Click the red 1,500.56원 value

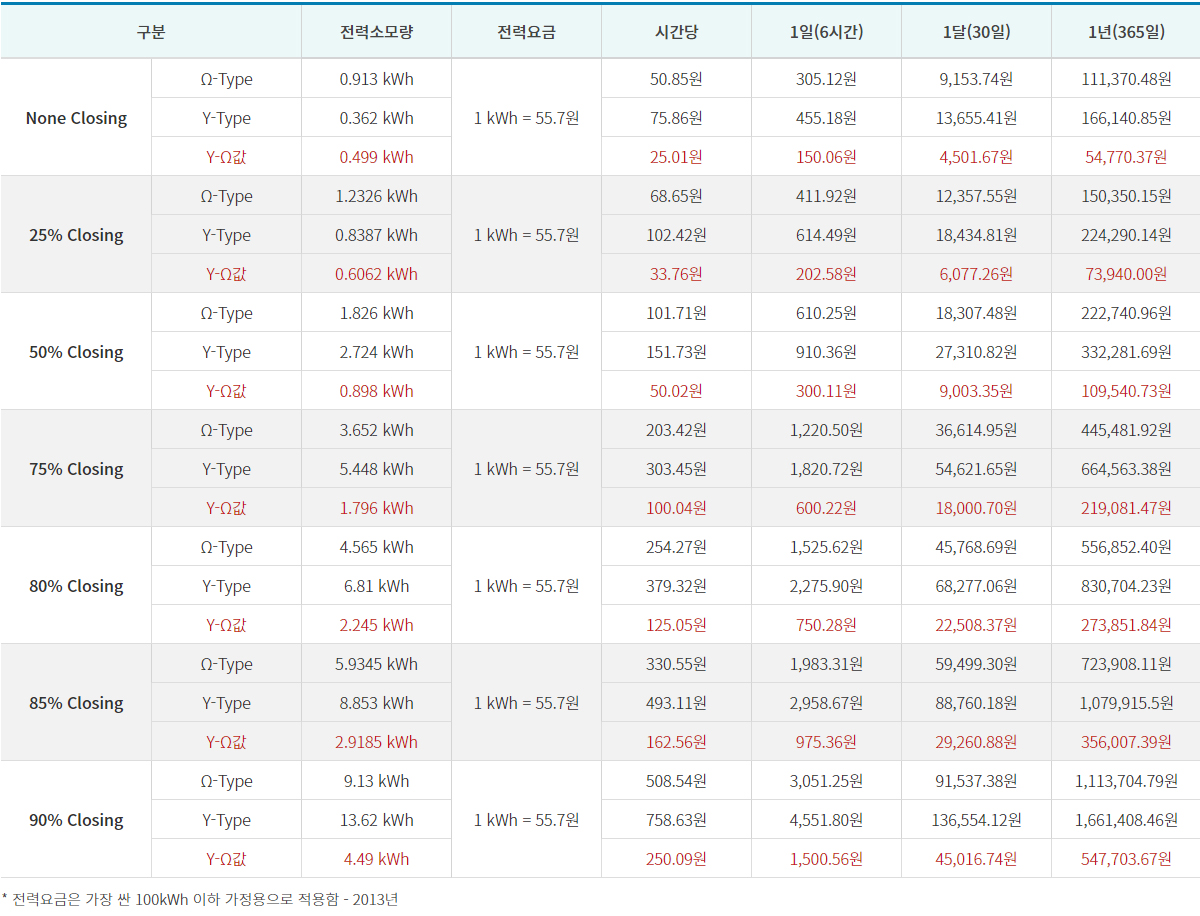tap(826, 859)
